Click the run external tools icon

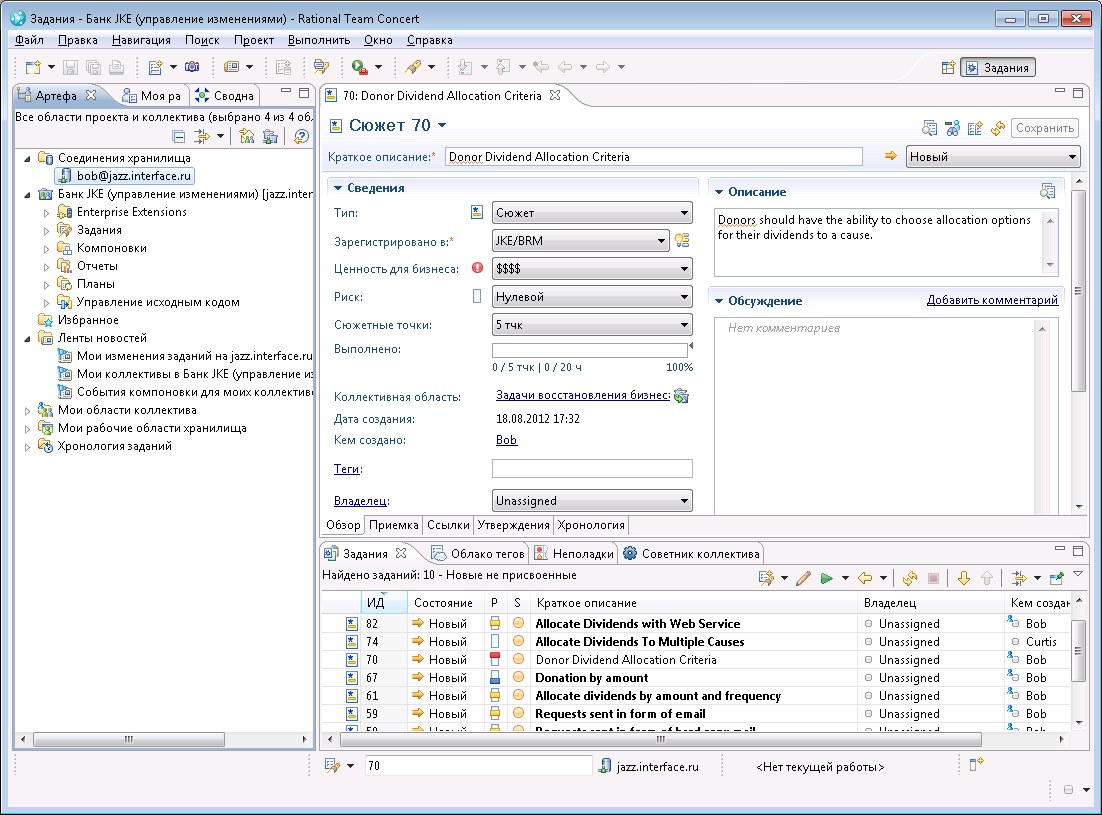click(359, 67)
